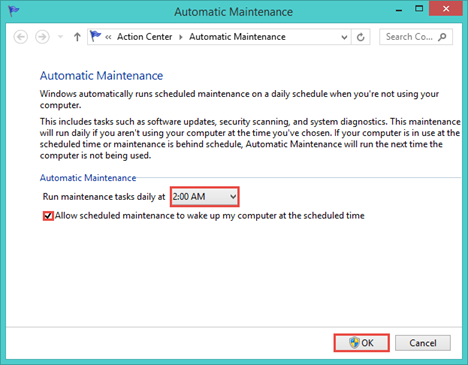Click the 'Run maintenance tasks daily at' label
Viewport: 468px width, 365px height.
104,197
